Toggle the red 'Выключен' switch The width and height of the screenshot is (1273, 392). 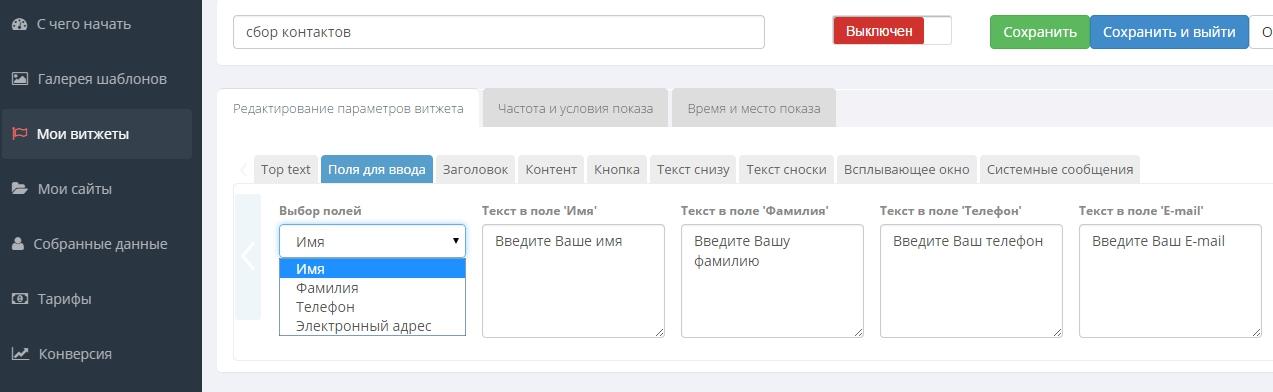coord(892,31)
